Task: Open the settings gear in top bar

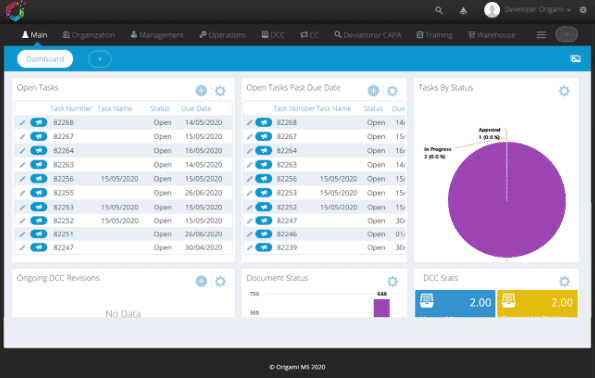Action: point(583,10)
